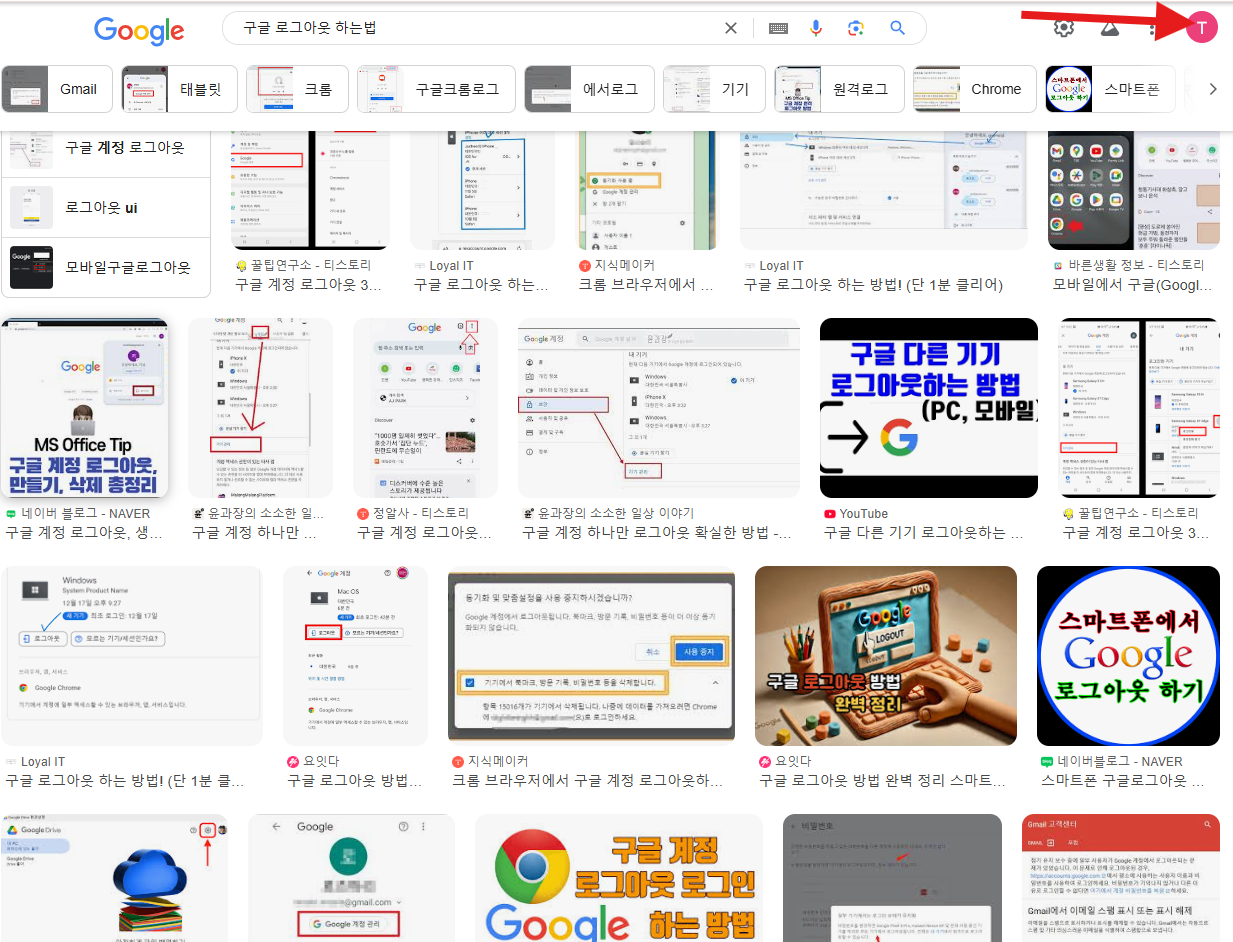The width and height of the screenshot is (1233, 942).
Task: Open 구글 다른 기기 로그아웃하는 방법 YouTube thumbnail
Action: pyautogui.click(x=929, y=408)
